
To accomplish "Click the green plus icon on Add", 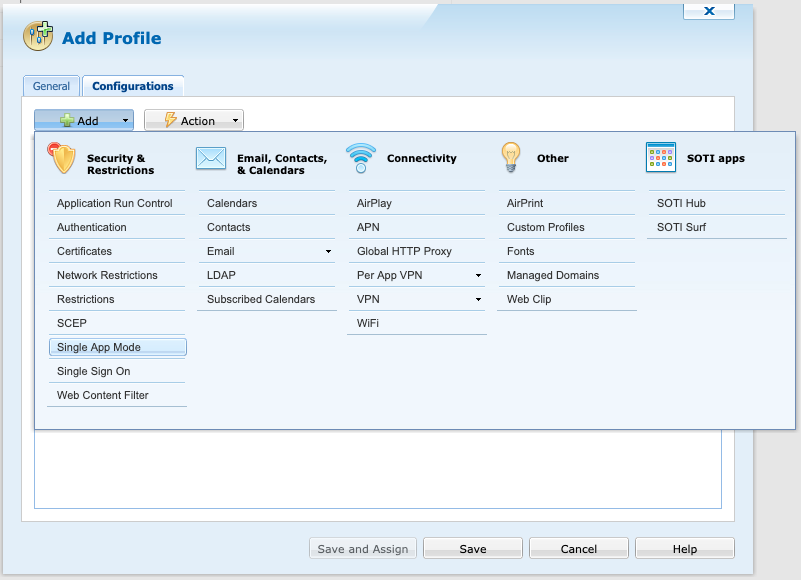I will pos(67,121).
